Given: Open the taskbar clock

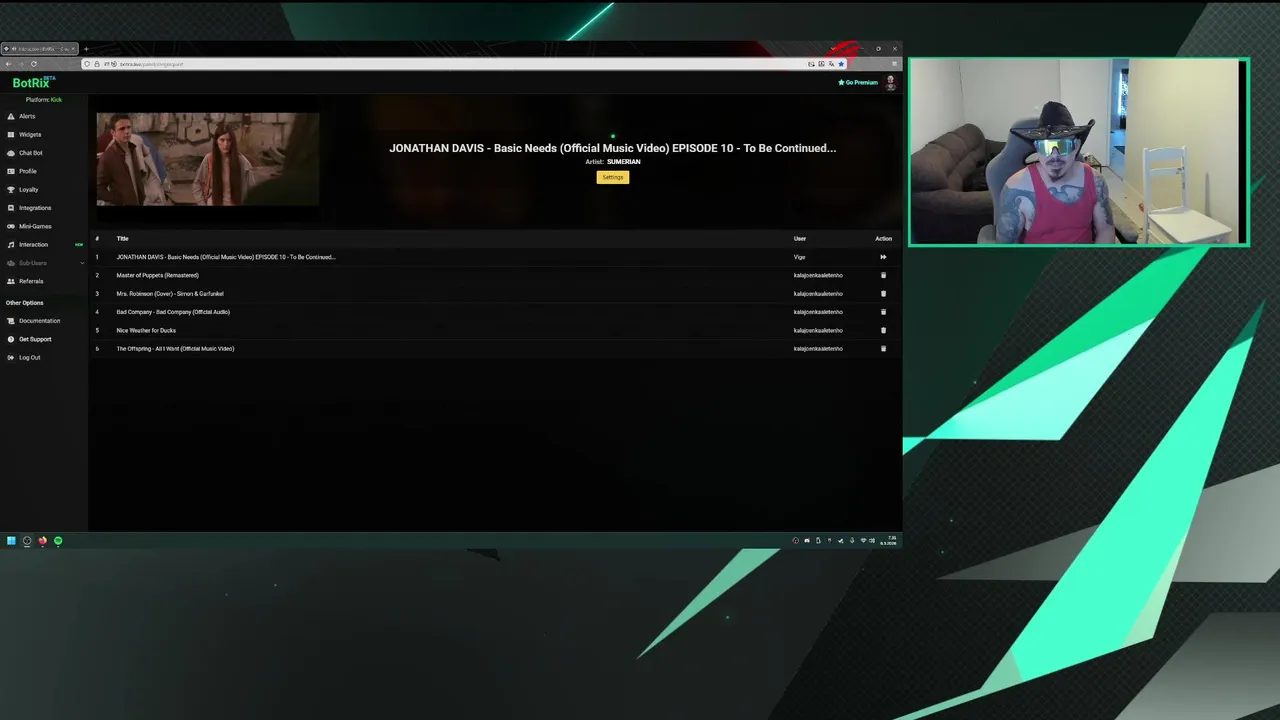Looking at the screenshot, I should pos(890,541).
